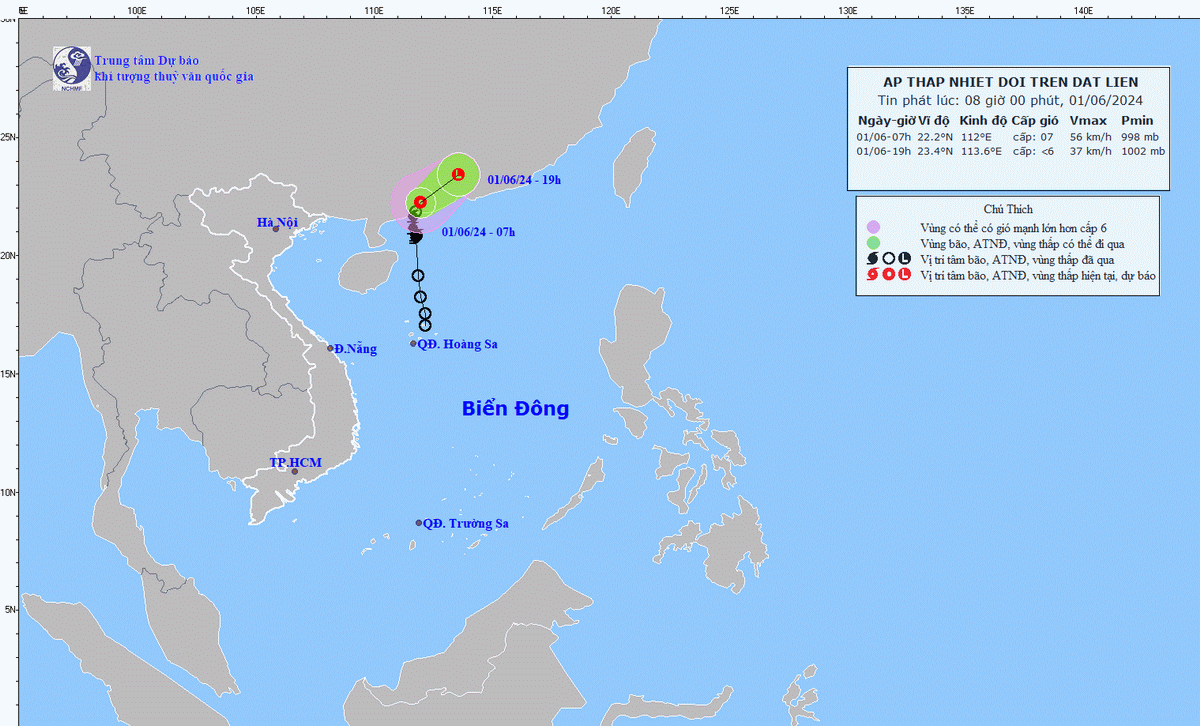Click the Hà Nội city marker dot
This screenshot has width=1200, height=726.
(x=276, y=229)
